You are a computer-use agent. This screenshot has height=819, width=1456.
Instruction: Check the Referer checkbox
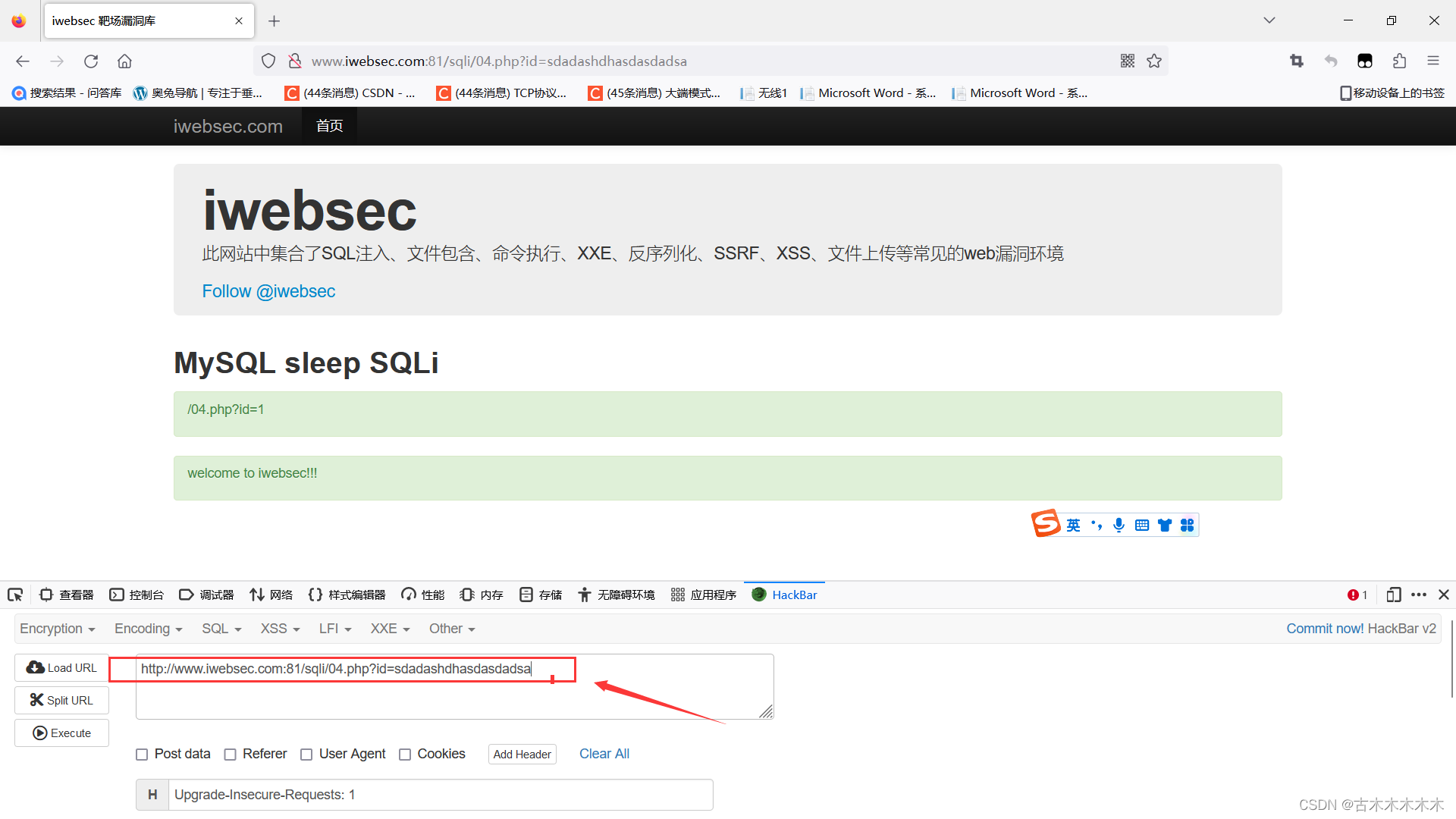pyautogui.click(x=230, y=754)
